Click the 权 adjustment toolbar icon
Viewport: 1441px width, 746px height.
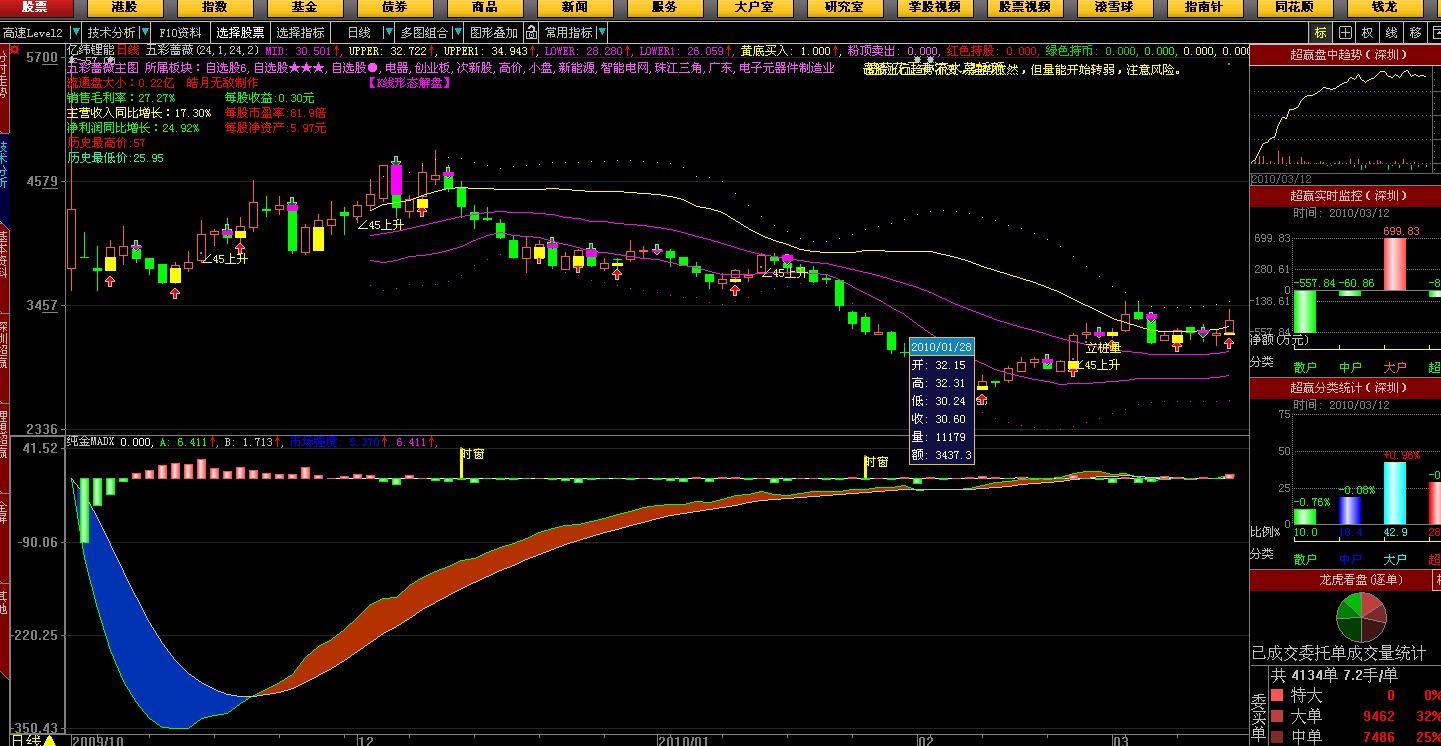pyautogui.click(x=1368, y=32)
